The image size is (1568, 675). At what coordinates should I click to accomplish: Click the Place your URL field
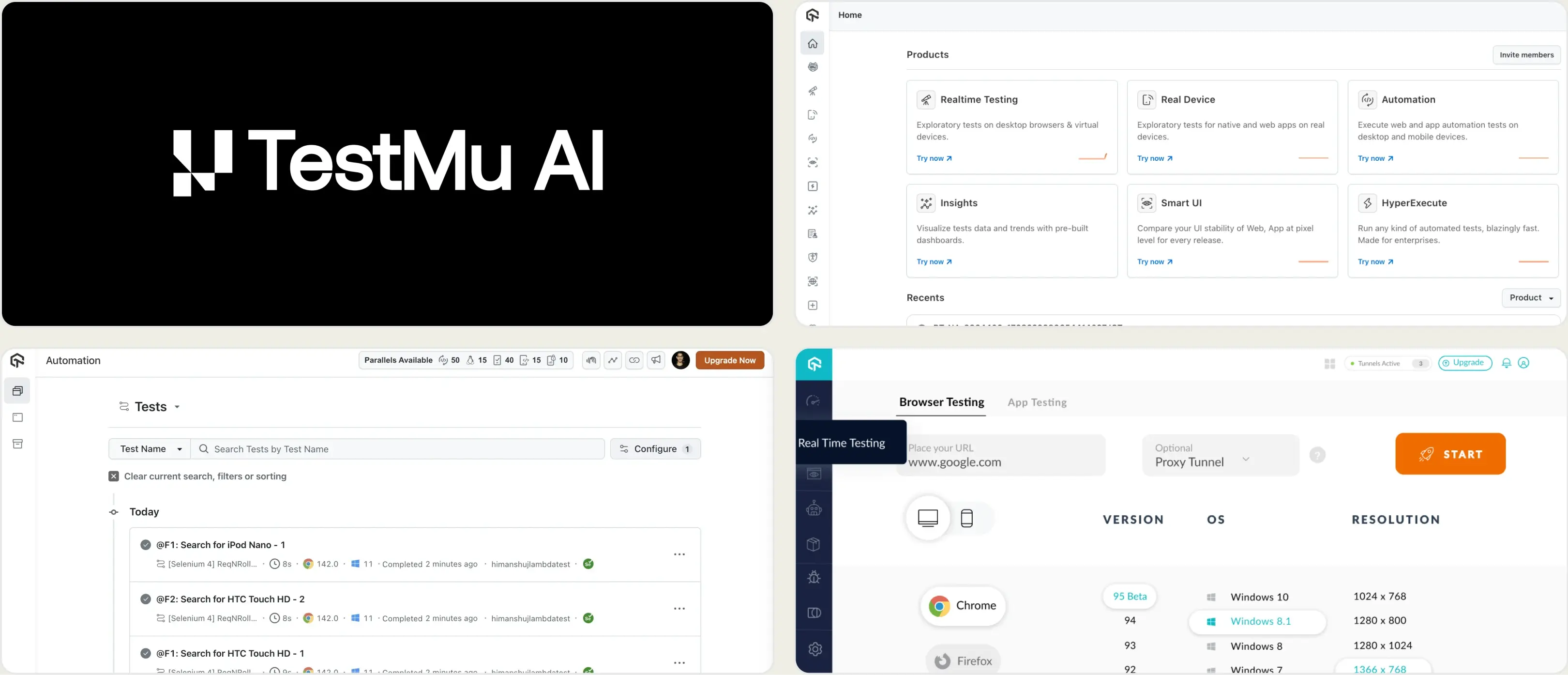coord(1001,455)
